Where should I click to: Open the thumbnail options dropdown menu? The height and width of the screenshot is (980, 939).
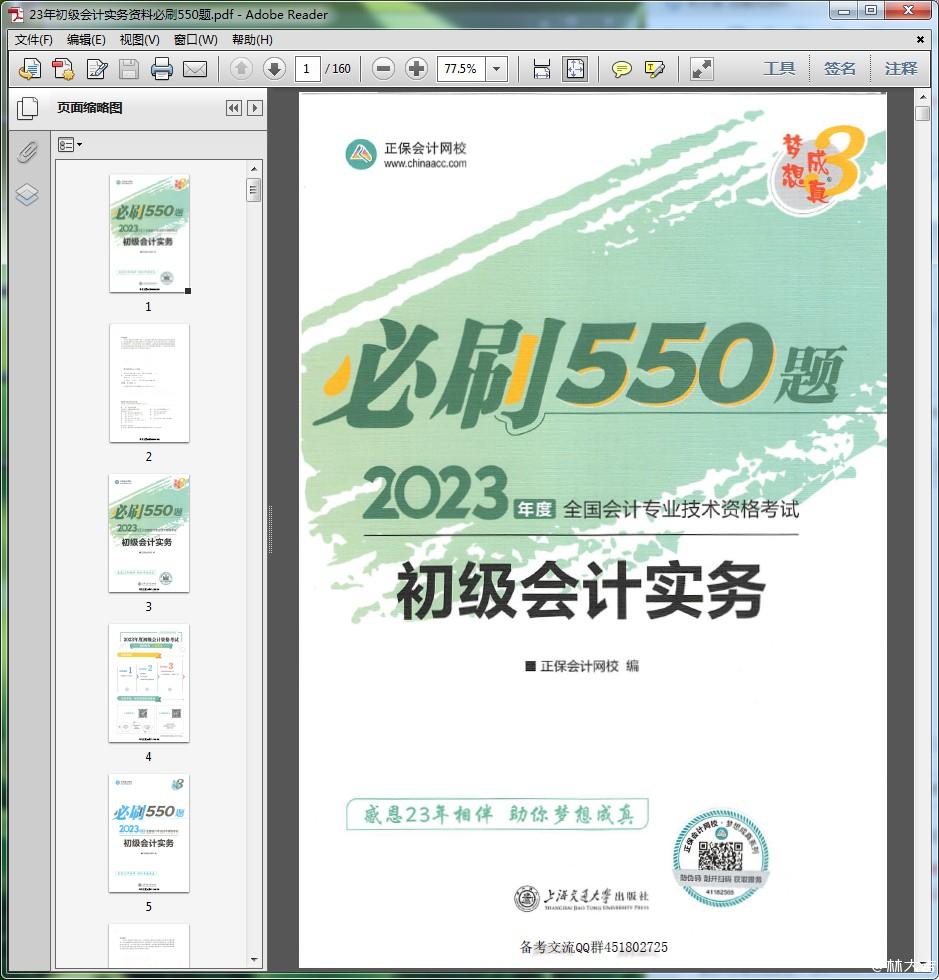point(70,145)
